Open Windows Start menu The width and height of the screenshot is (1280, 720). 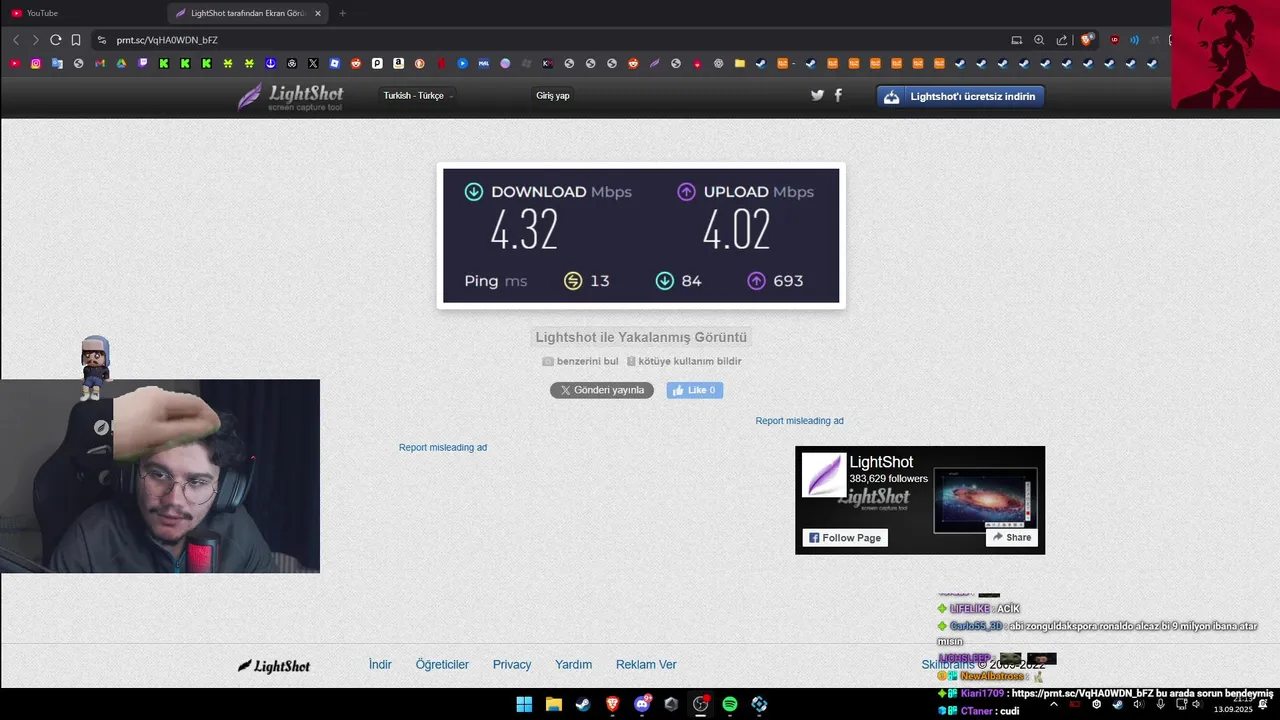tap(524, 704)
